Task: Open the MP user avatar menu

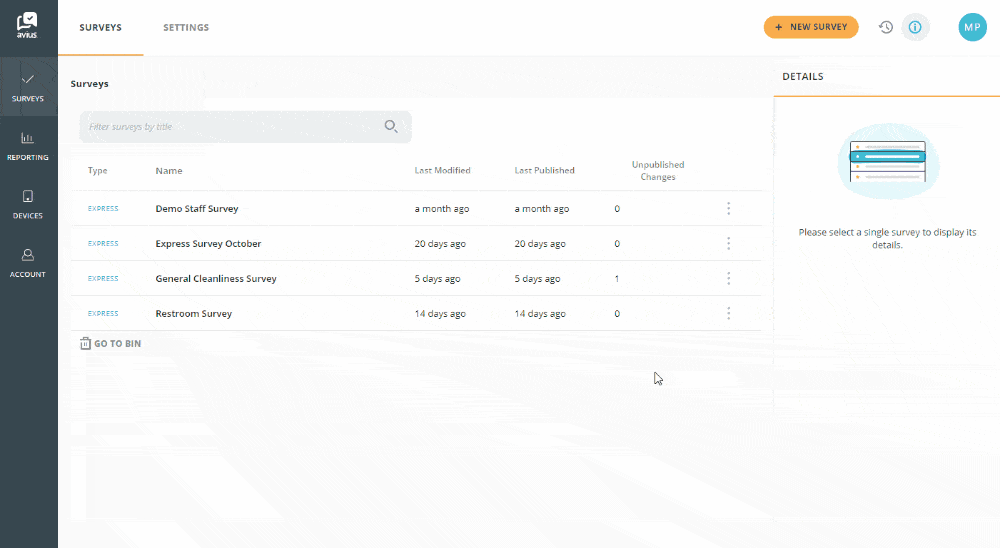Action: point(972,27)
